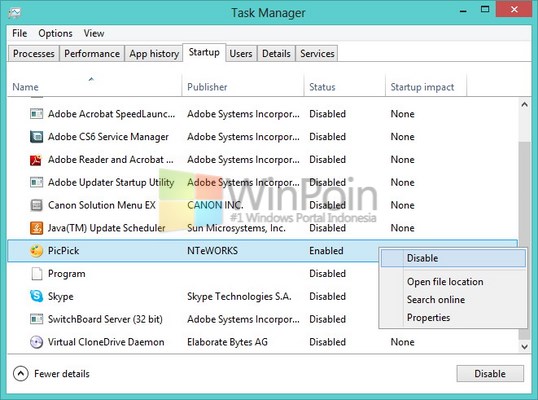Select the Java(TM) Update Scheduler name
The width and height of the screenshot is (538, 400).
click(x=106, y=228)
